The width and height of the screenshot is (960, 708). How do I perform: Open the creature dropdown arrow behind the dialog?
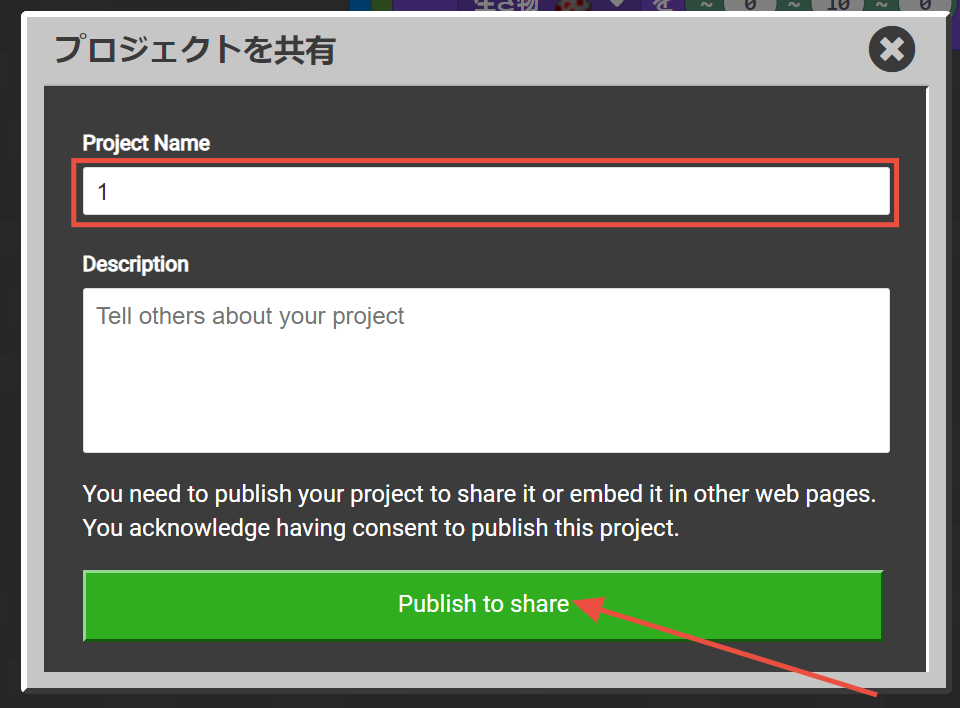click(x=617, y=5)
